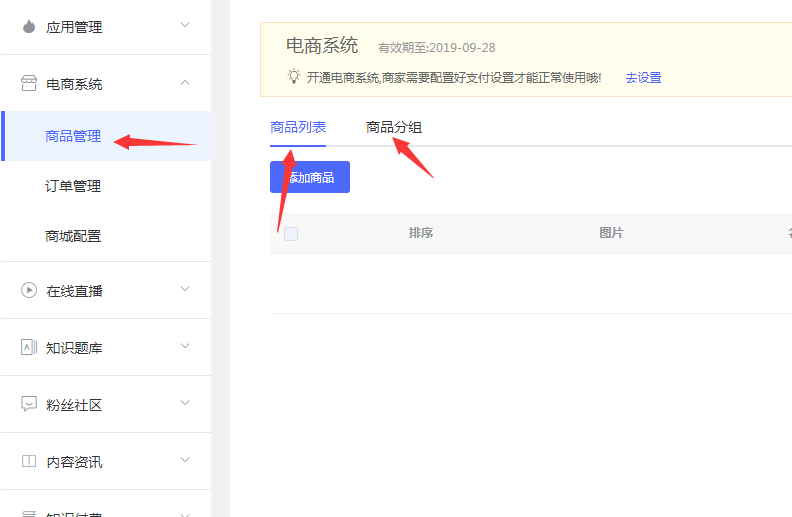Expand the 粉丝社区 chevron
This screenshot has width=792, height=517.
pos(185,403)
